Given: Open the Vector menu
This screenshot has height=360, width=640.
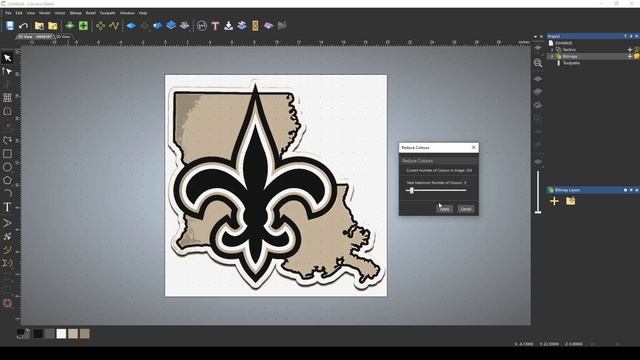Looking at the screenshot, I should click(x=60, y=13).
